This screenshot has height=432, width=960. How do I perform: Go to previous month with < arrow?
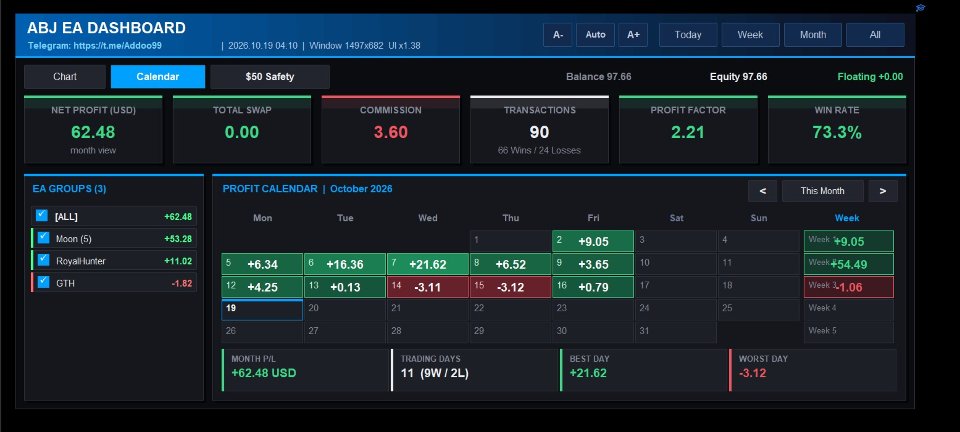[762, 191]
